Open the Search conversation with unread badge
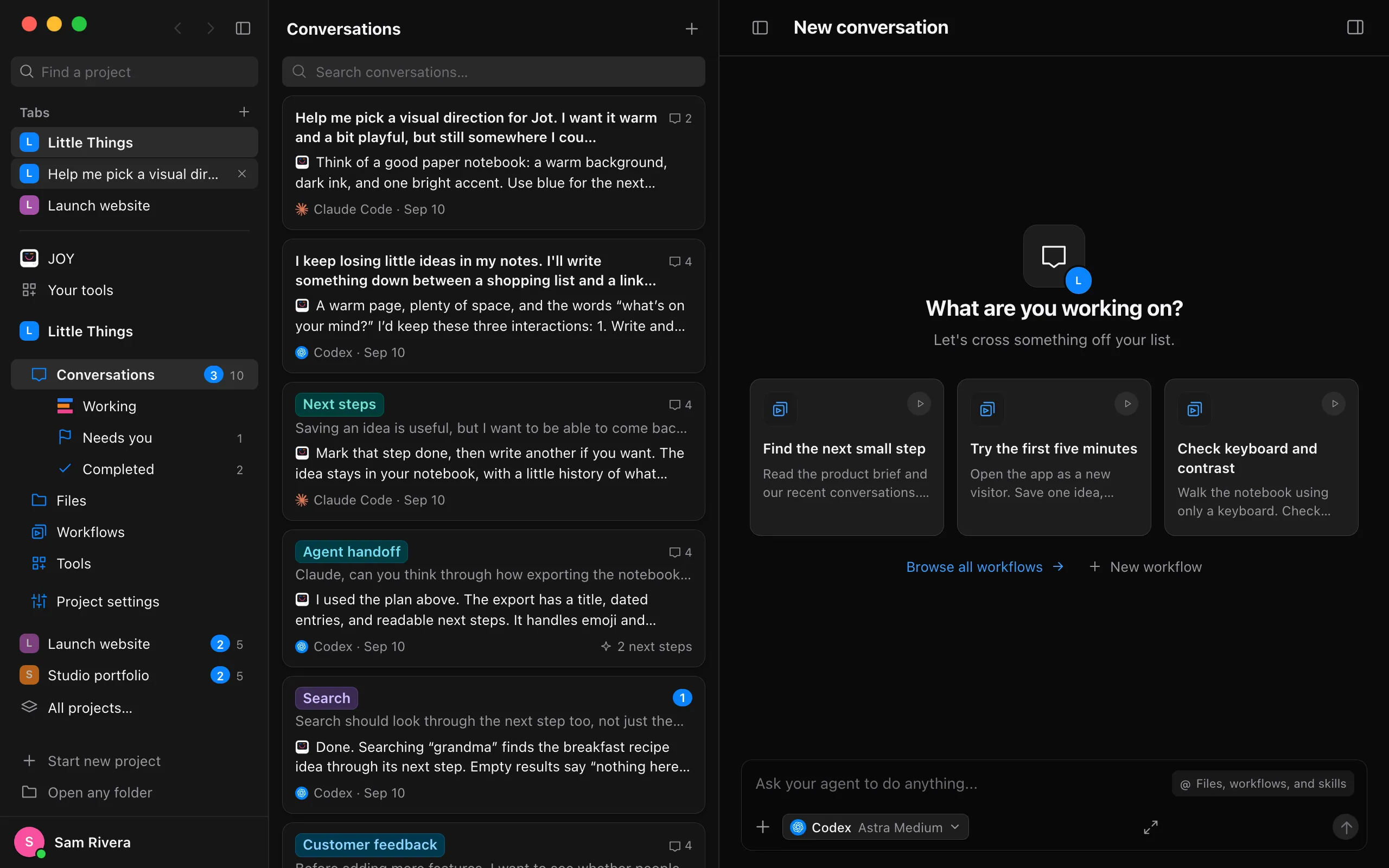The width and height of the screenshot is (1389, 868). pyautogui.click(x=494, y=744)
